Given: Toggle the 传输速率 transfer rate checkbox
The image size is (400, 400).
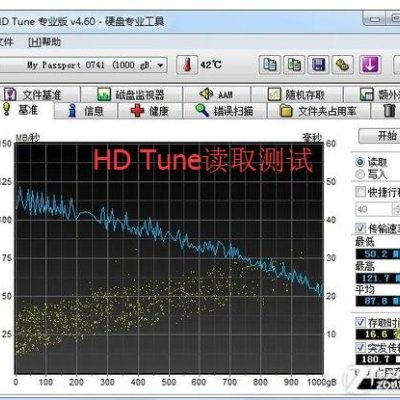Looking at the screenshot, I should (360, 228).
